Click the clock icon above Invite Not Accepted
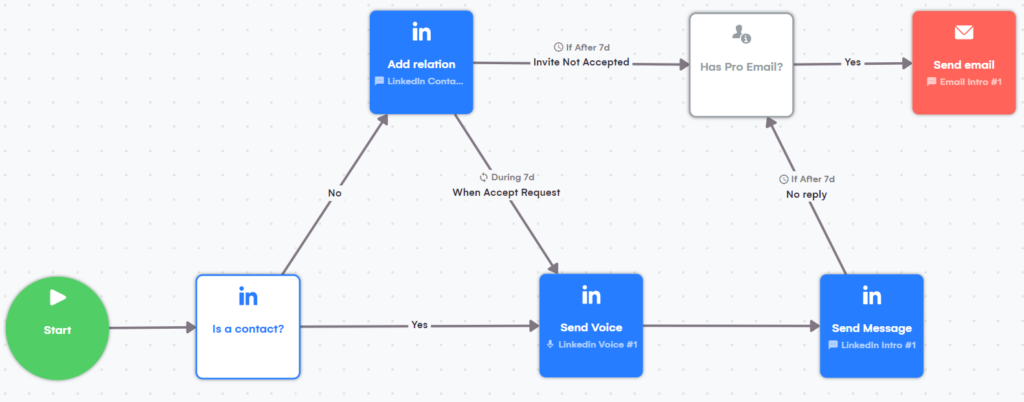The width and height of the screenshot is (1024, 402). (x=558, y=47)
